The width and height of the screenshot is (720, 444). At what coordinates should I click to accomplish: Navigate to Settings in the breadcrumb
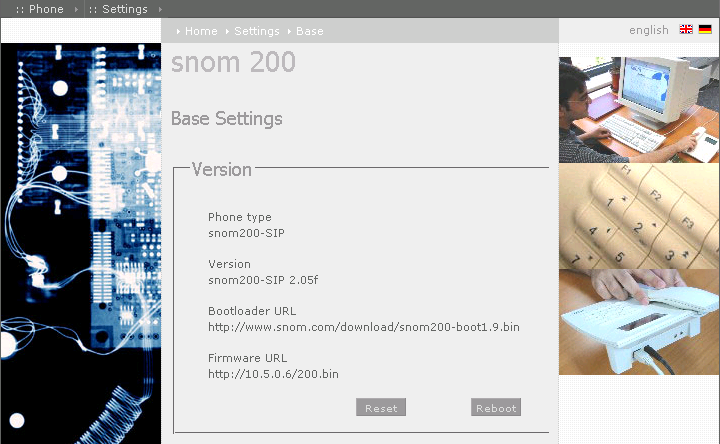point(257,31)
